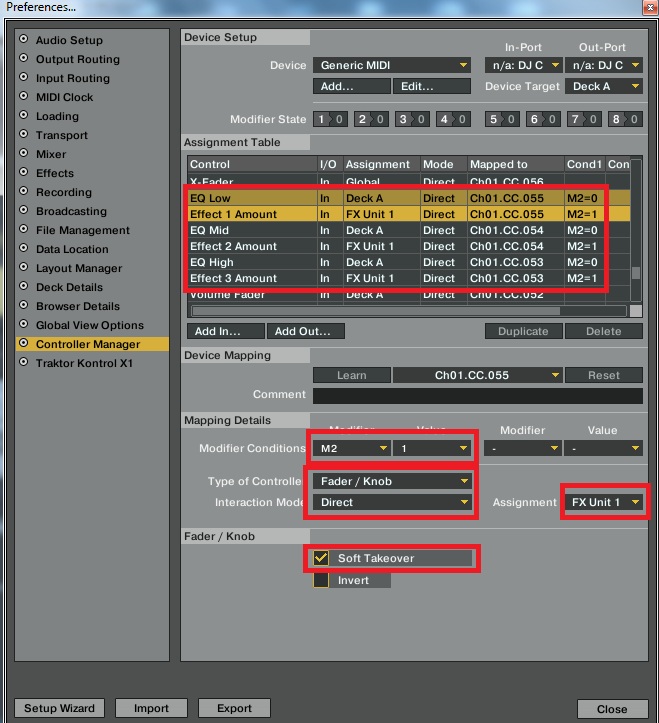The width and height of the screenshot is (659, 723).
Task: Select the EQ Mid assignment row
Action: [409, 230]
